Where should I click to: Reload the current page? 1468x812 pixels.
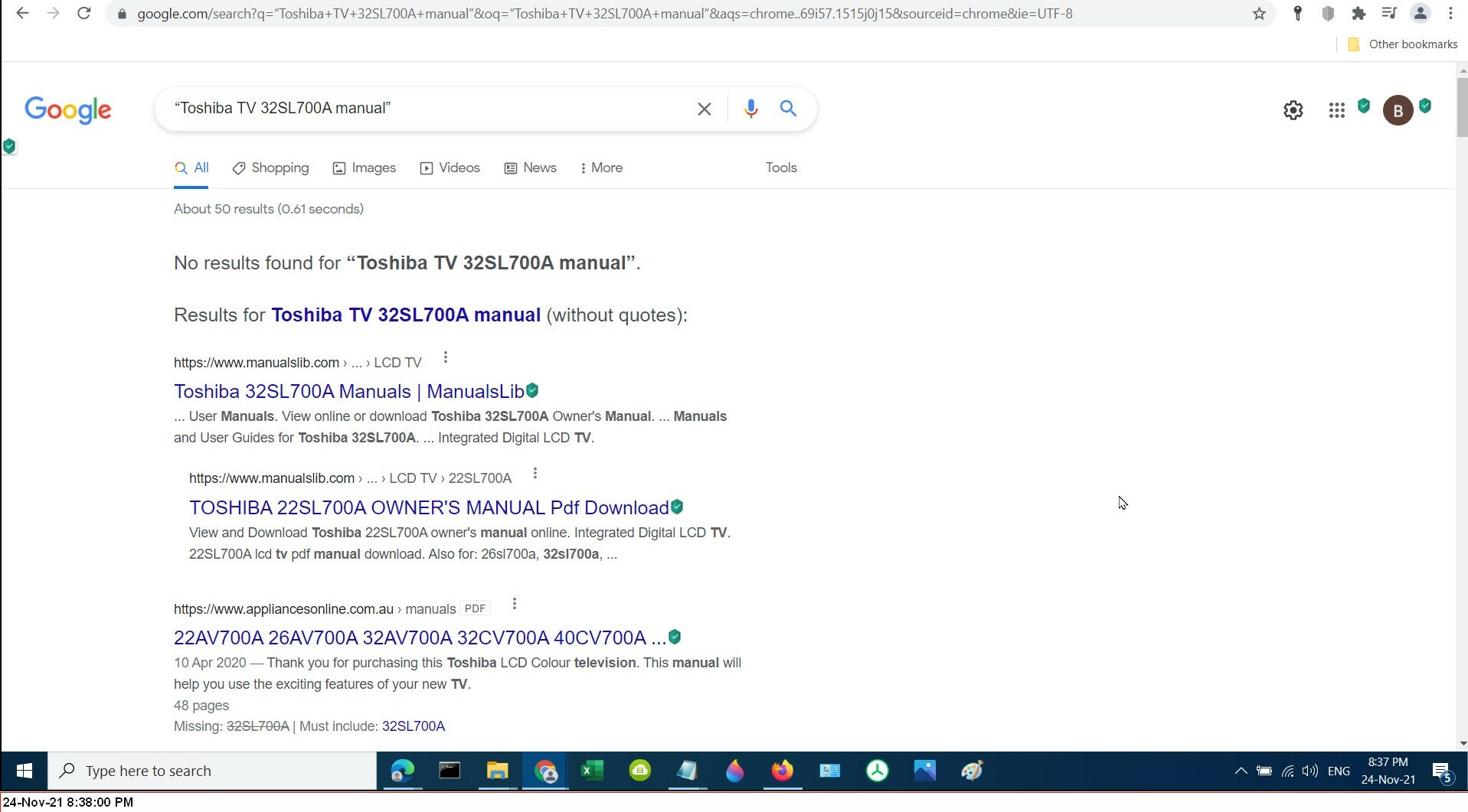84,13
